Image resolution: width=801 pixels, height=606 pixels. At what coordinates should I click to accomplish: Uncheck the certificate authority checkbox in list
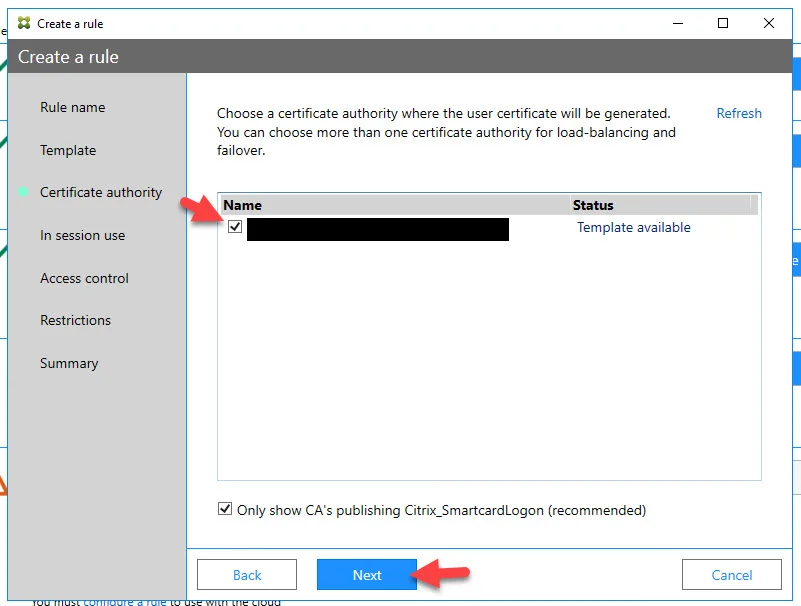[235, 226]
